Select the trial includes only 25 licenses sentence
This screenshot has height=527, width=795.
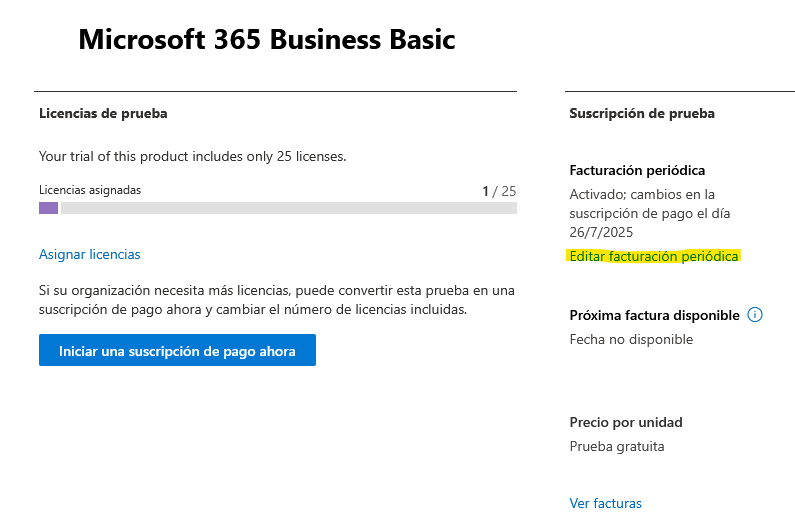pyautogui.click(x=193, y=156)
